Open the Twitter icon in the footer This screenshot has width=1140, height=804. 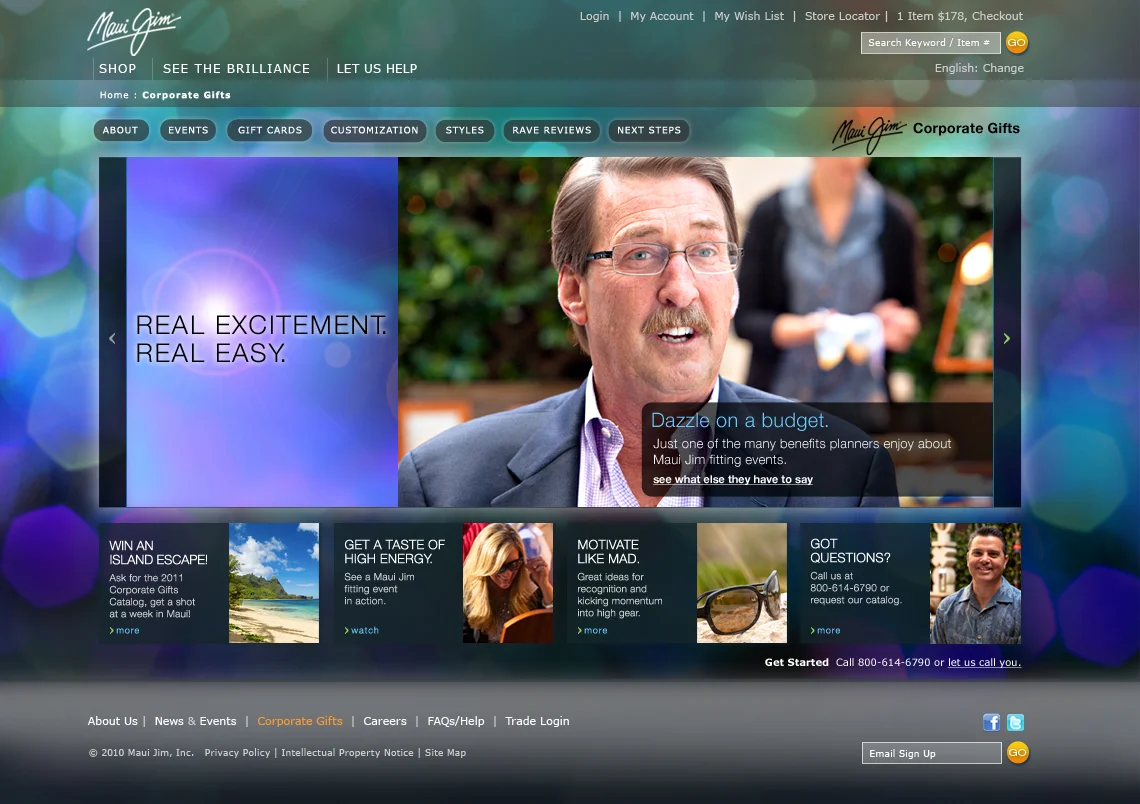click(1015, 722)
